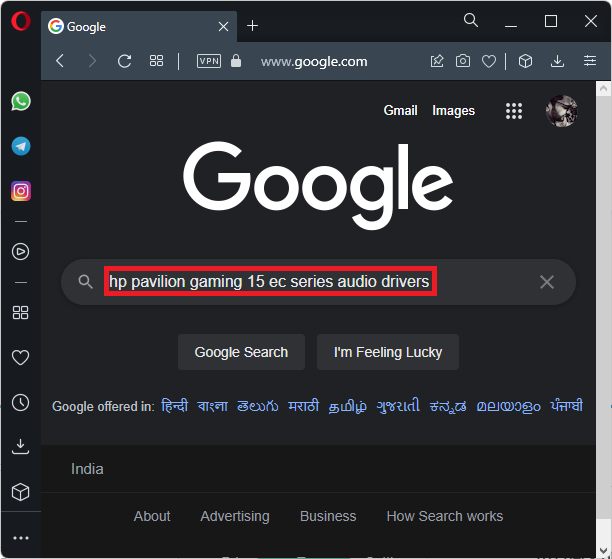
Task: Toggle the VPN badge in address bar
Action: click(209, 61)
